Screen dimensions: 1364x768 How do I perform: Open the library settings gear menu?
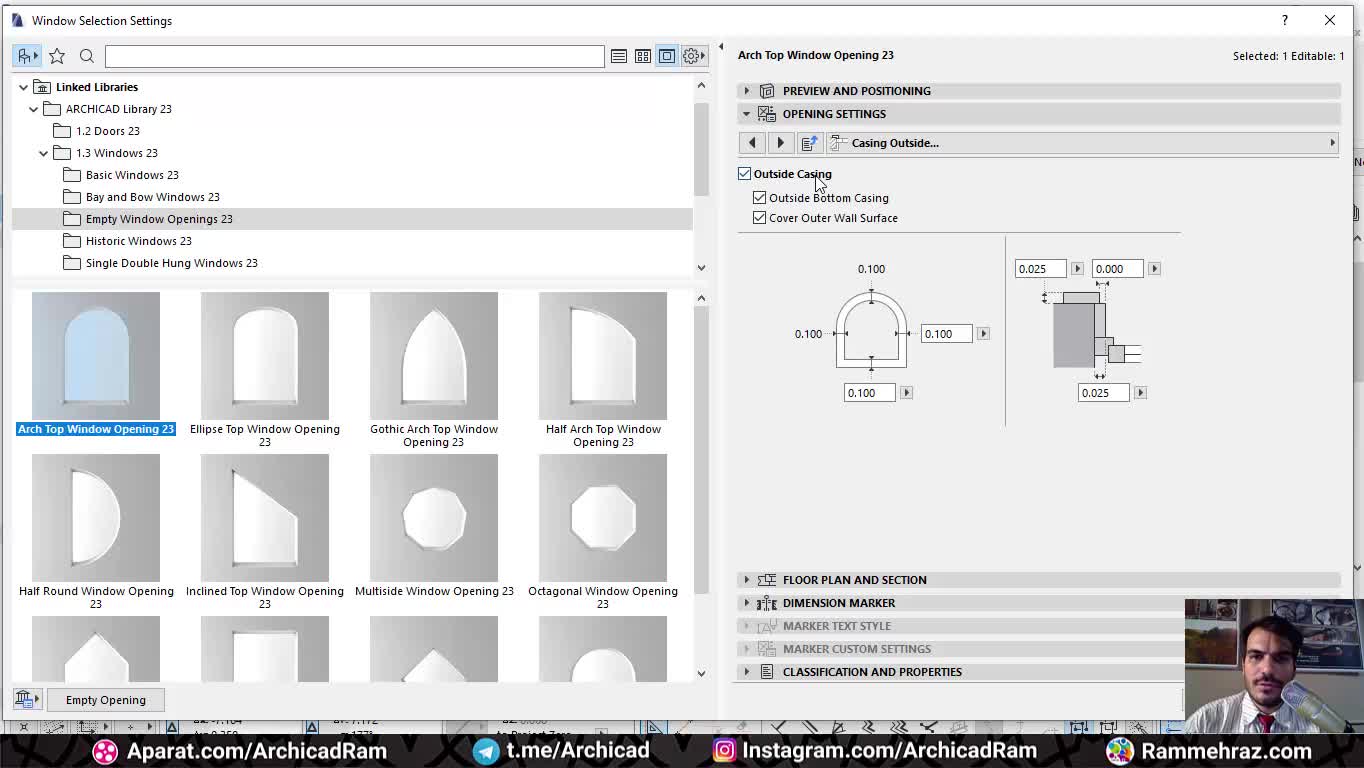click(x=692, y=56)
